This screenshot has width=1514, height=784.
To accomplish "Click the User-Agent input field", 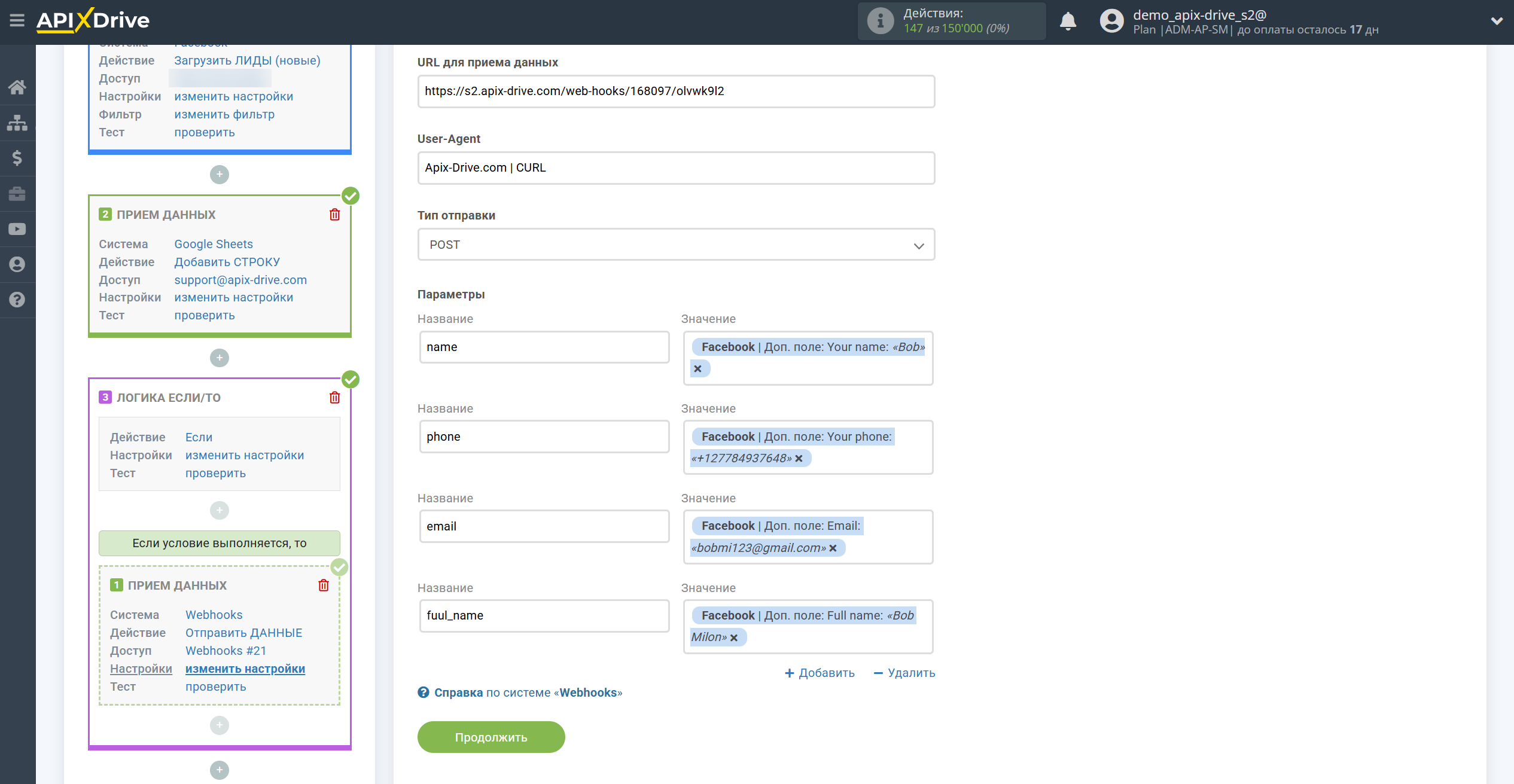I will pos(676,168).
